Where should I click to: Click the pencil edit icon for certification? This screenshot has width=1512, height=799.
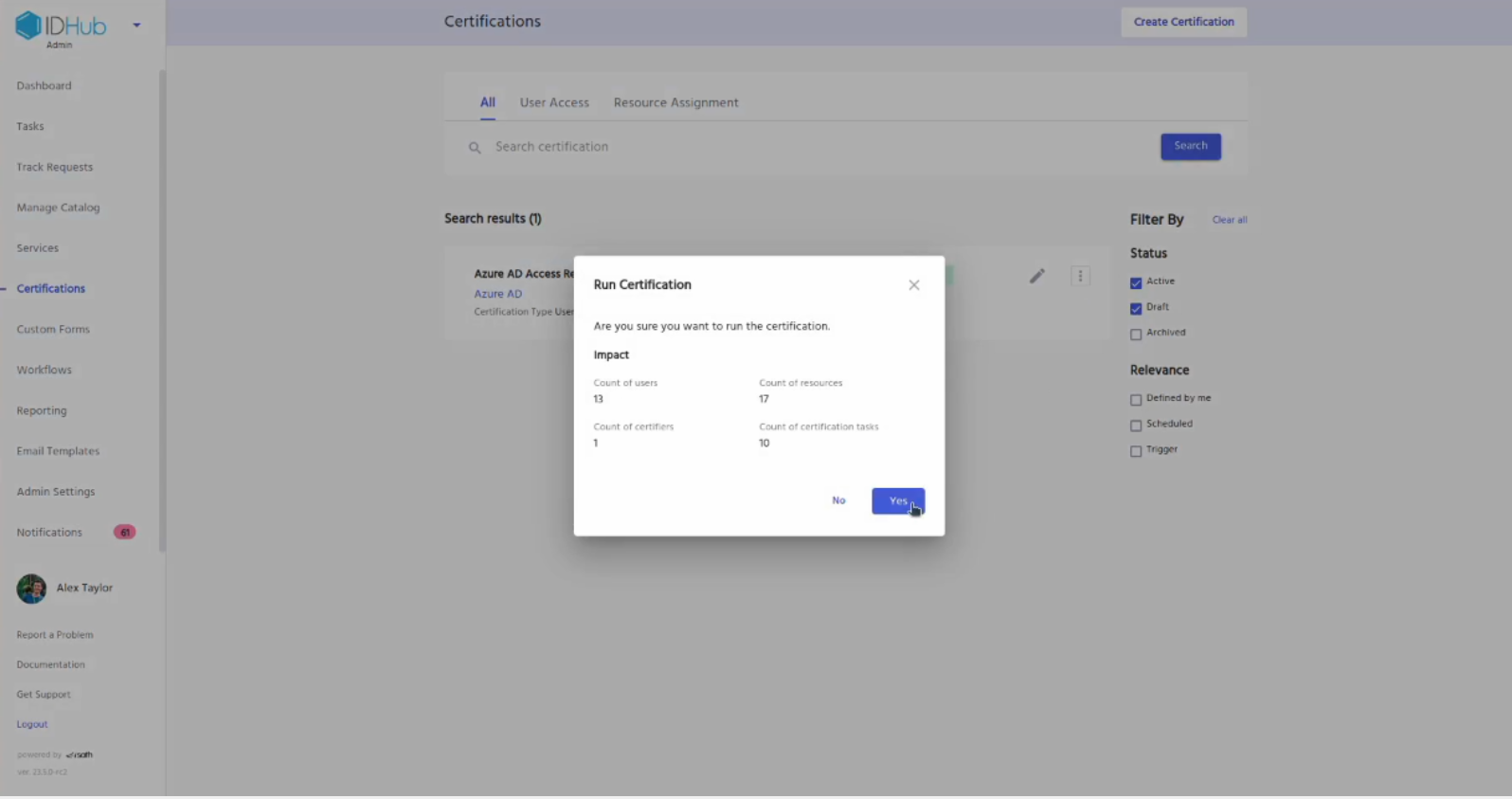[x=1037, y=276]
